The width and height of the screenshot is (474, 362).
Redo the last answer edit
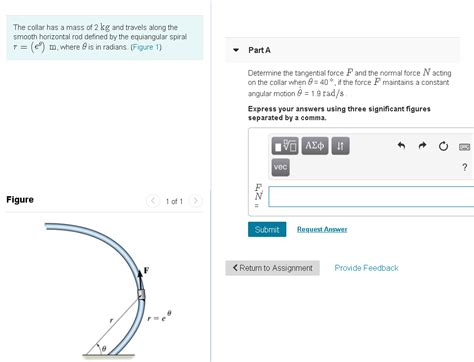[422, 146]
